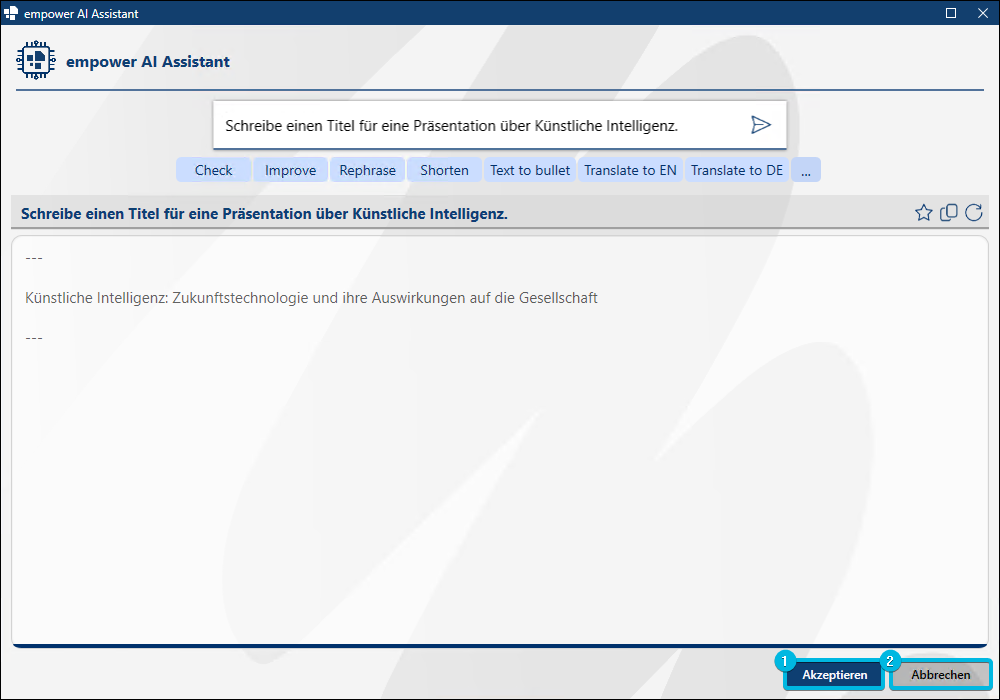Screen dimensions: 1000x700
Task: Apply the Text to bullet action
Action: [x=530, y=170]
